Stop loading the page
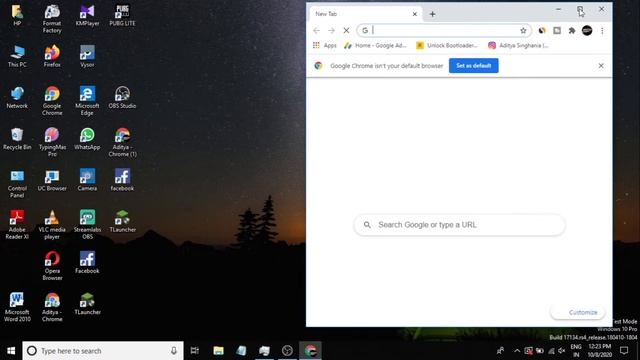Viewport: 640px width, 360px height. point(346,31)
